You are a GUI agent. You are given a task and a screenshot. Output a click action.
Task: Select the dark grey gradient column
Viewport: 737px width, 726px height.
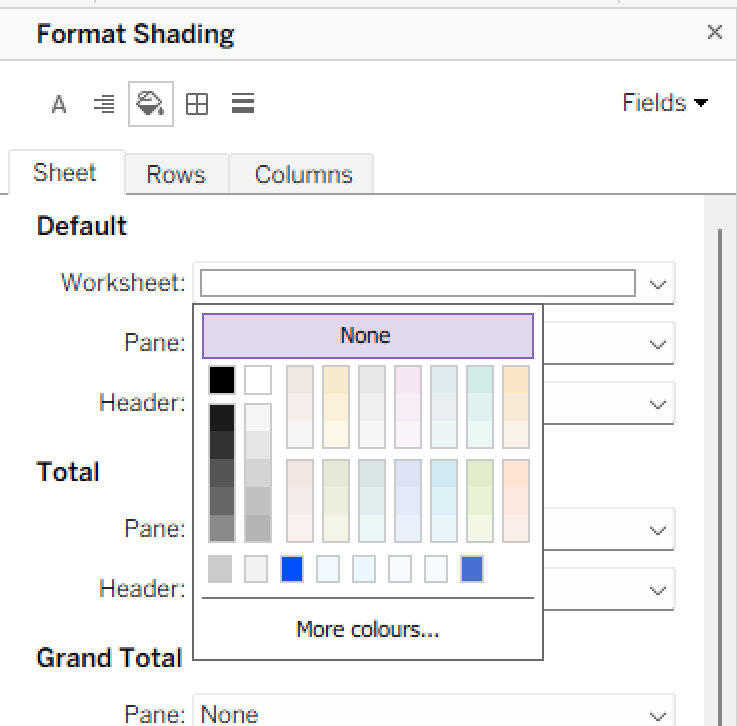(x=222, y=473)
